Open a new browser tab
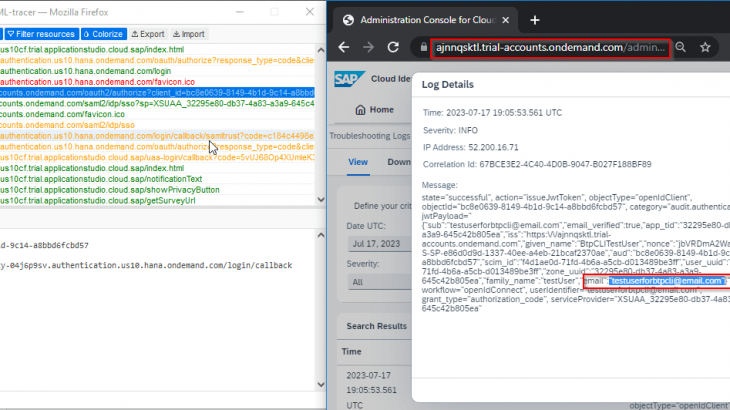730x410 pixels. point(534,20)
